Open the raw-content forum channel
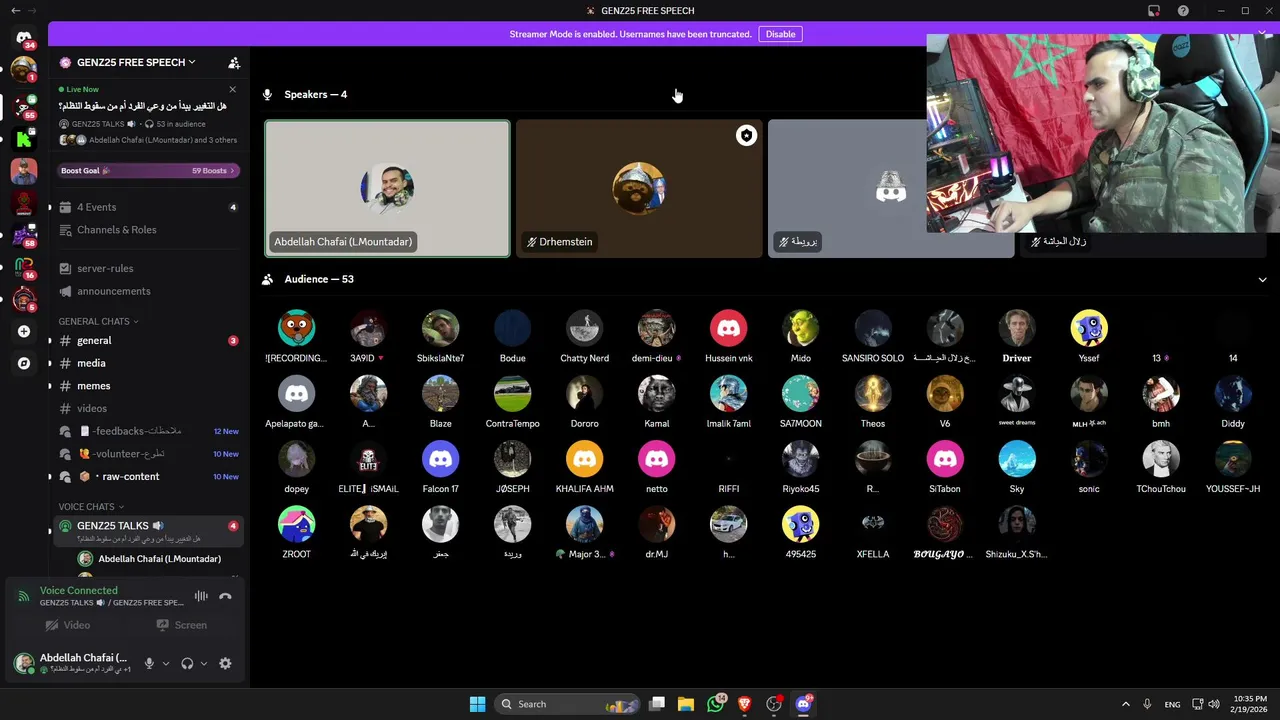 148,477
